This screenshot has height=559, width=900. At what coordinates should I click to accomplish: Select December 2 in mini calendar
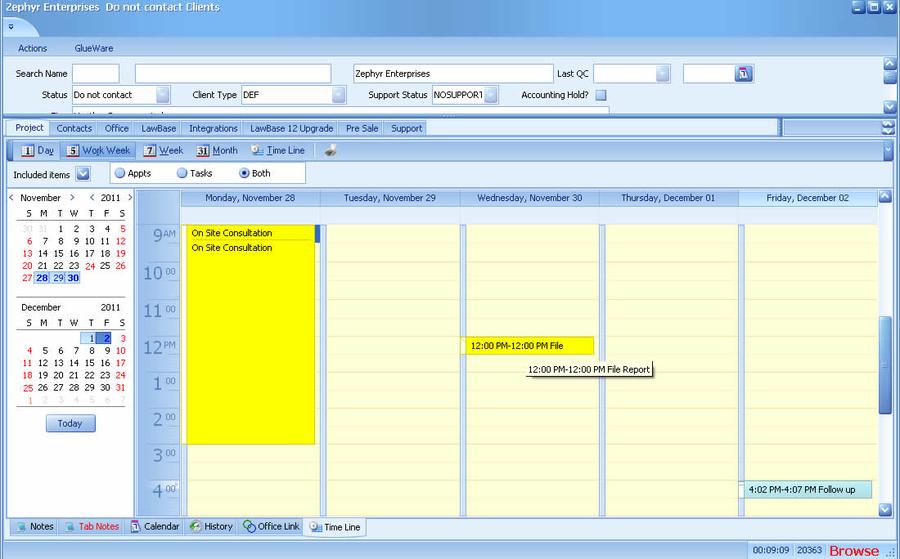point(106,338)
